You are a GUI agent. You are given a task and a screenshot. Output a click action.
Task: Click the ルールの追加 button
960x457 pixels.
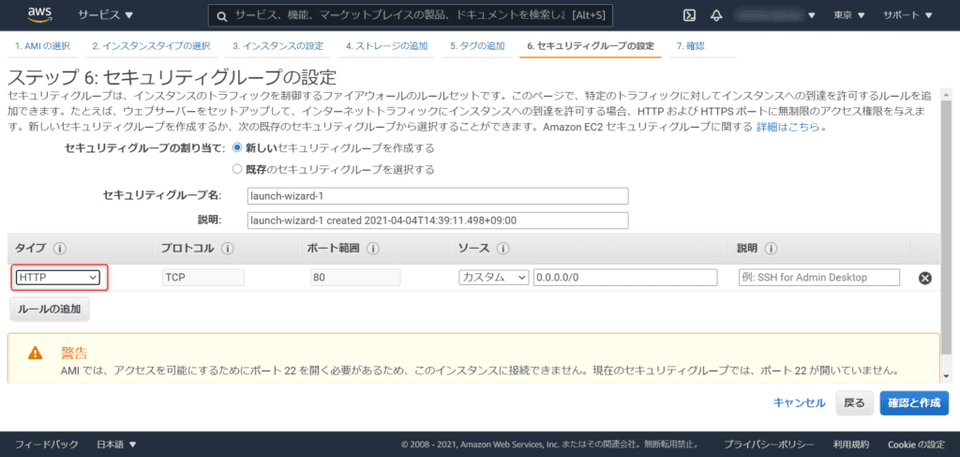click(50, 310)
